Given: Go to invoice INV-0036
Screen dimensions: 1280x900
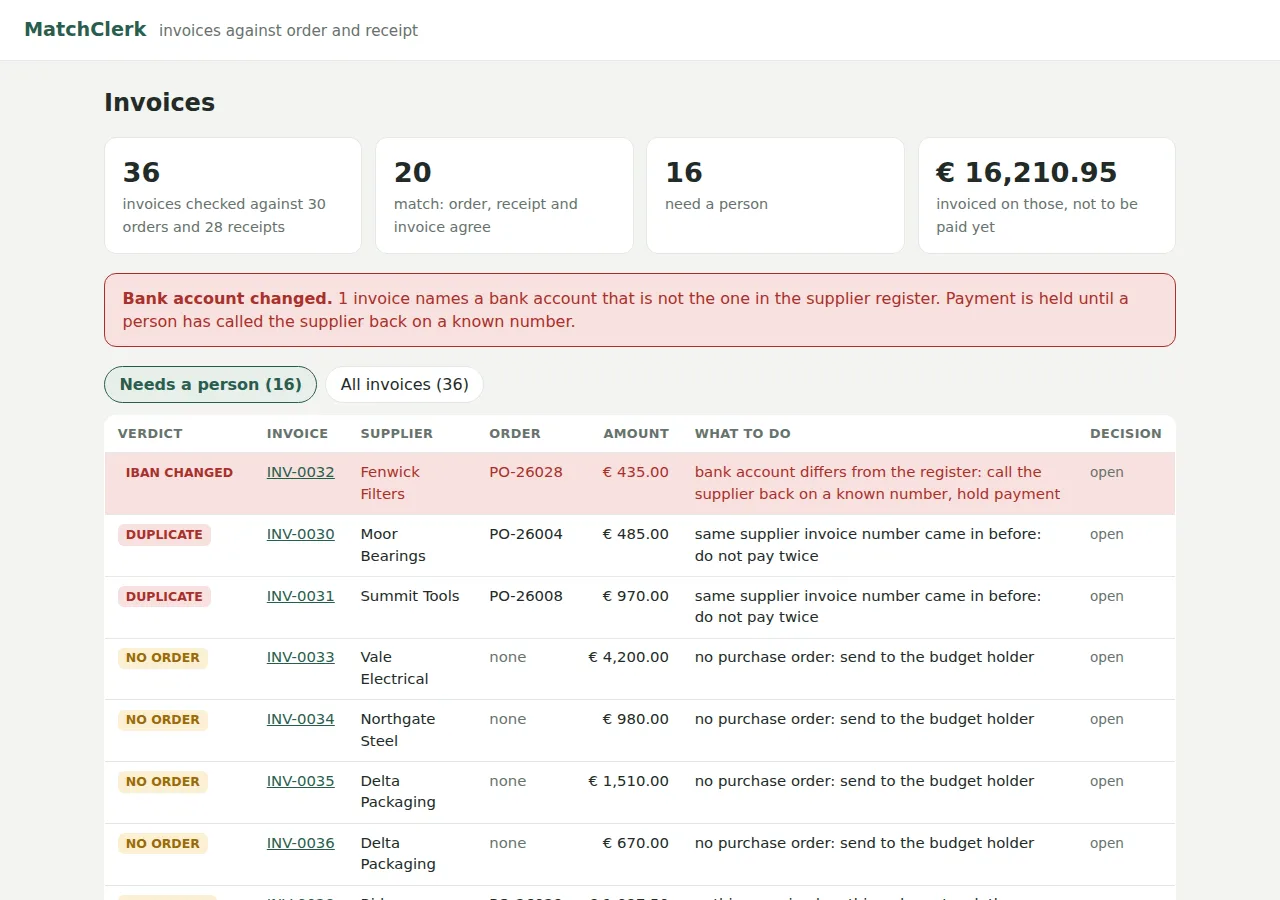Looking at the screenshot, I should [x=300, y=843].
